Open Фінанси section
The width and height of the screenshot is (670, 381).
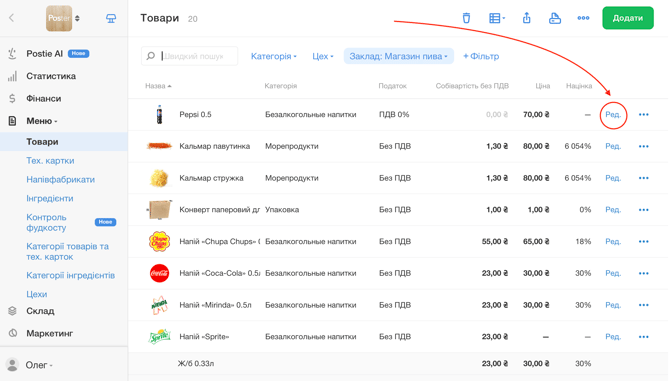click(x=44, y=99)
